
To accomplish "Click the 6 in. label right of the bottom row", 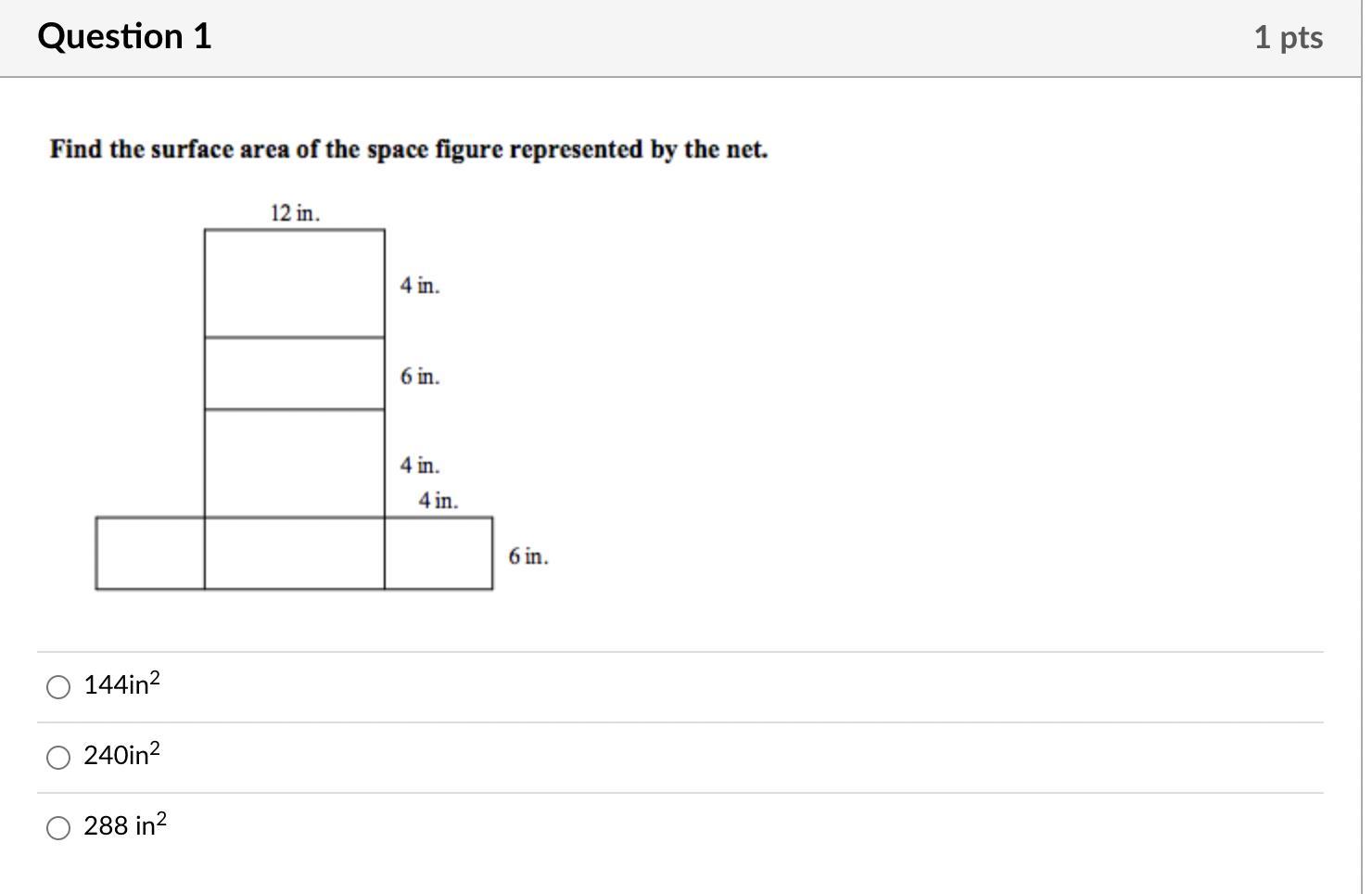I will (527, 556).
